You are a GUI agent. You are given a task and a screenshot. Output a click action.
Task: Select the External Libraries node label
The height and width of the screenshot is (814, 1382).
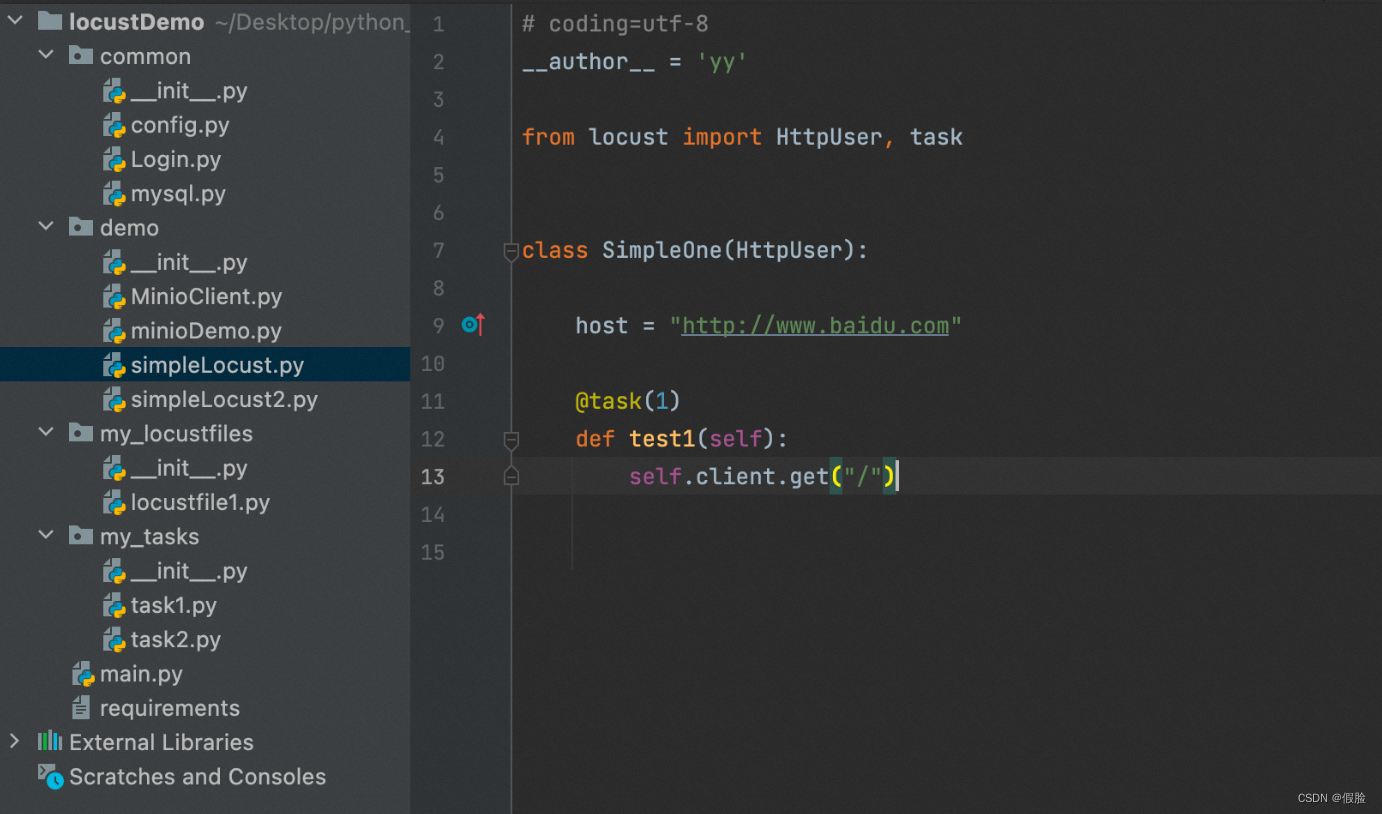(x=161, y=741)
